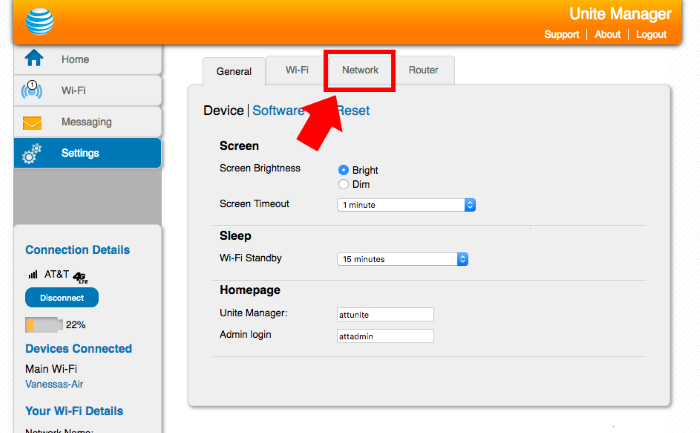The image size is (700, 433).
Task: Click the battery level indicator
Action: (x=43, y=325)
